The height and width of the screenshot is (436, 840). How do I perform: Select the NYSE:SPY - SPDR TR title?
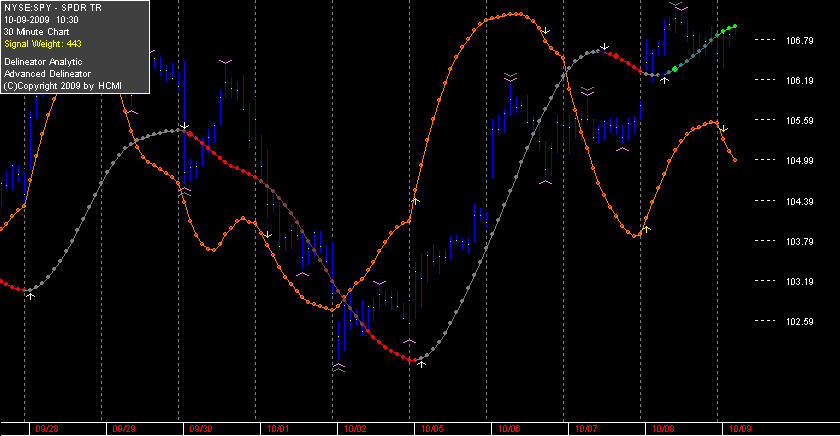click(x=52, y=8)
